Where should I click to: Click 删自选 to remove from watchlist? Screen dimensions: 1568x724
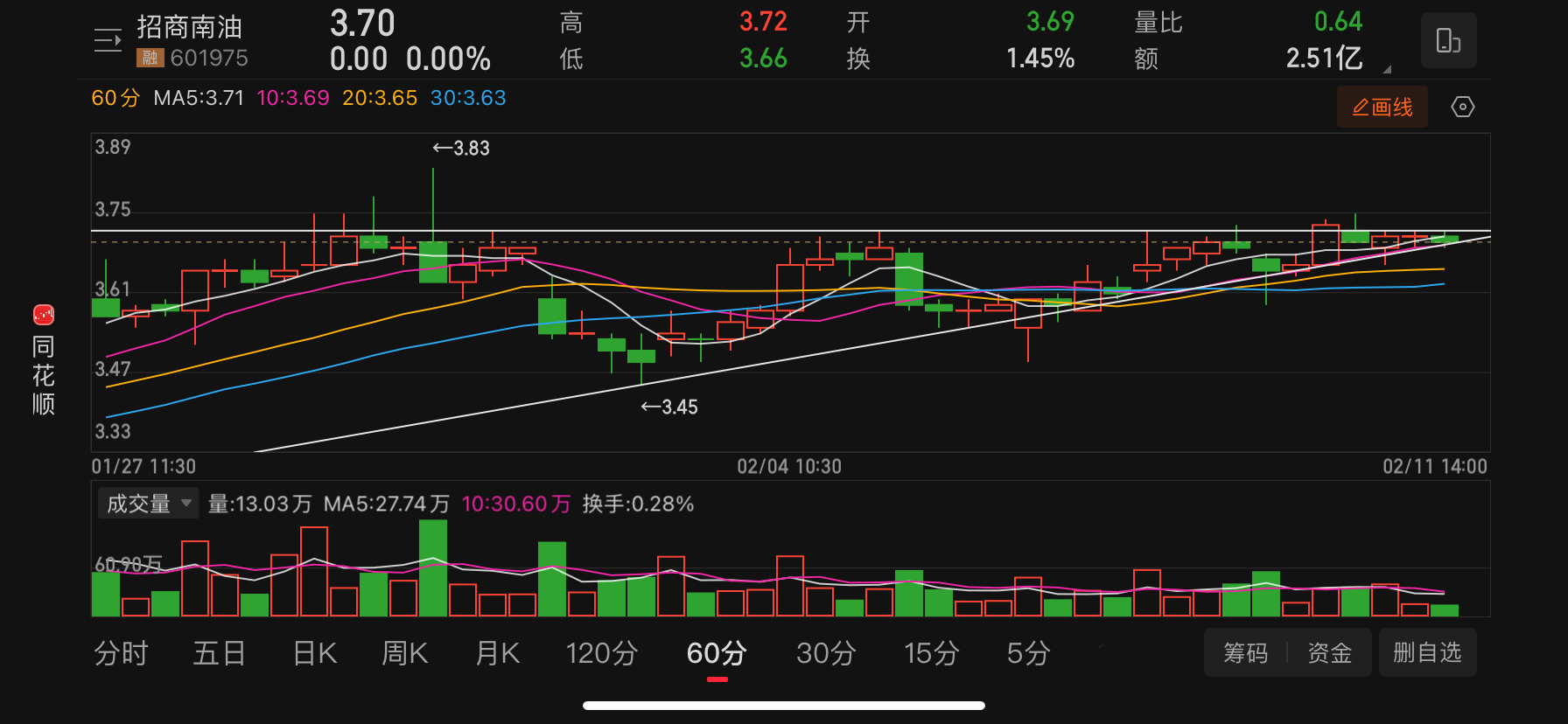pos(1427,652)
